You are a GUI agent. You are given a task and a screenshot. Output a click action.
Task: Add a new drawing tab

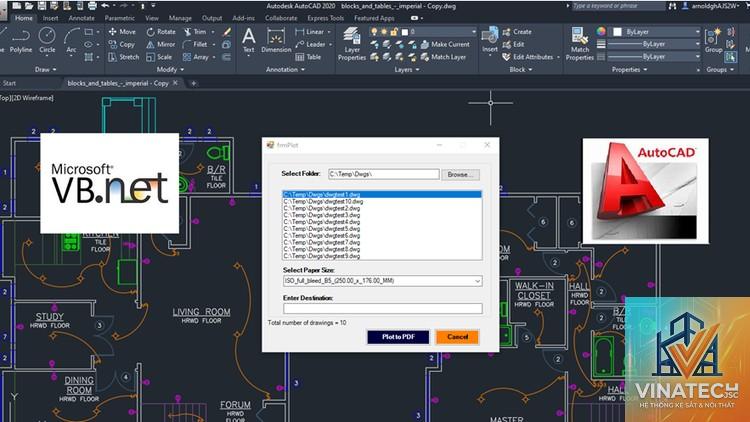click(194, 83)
